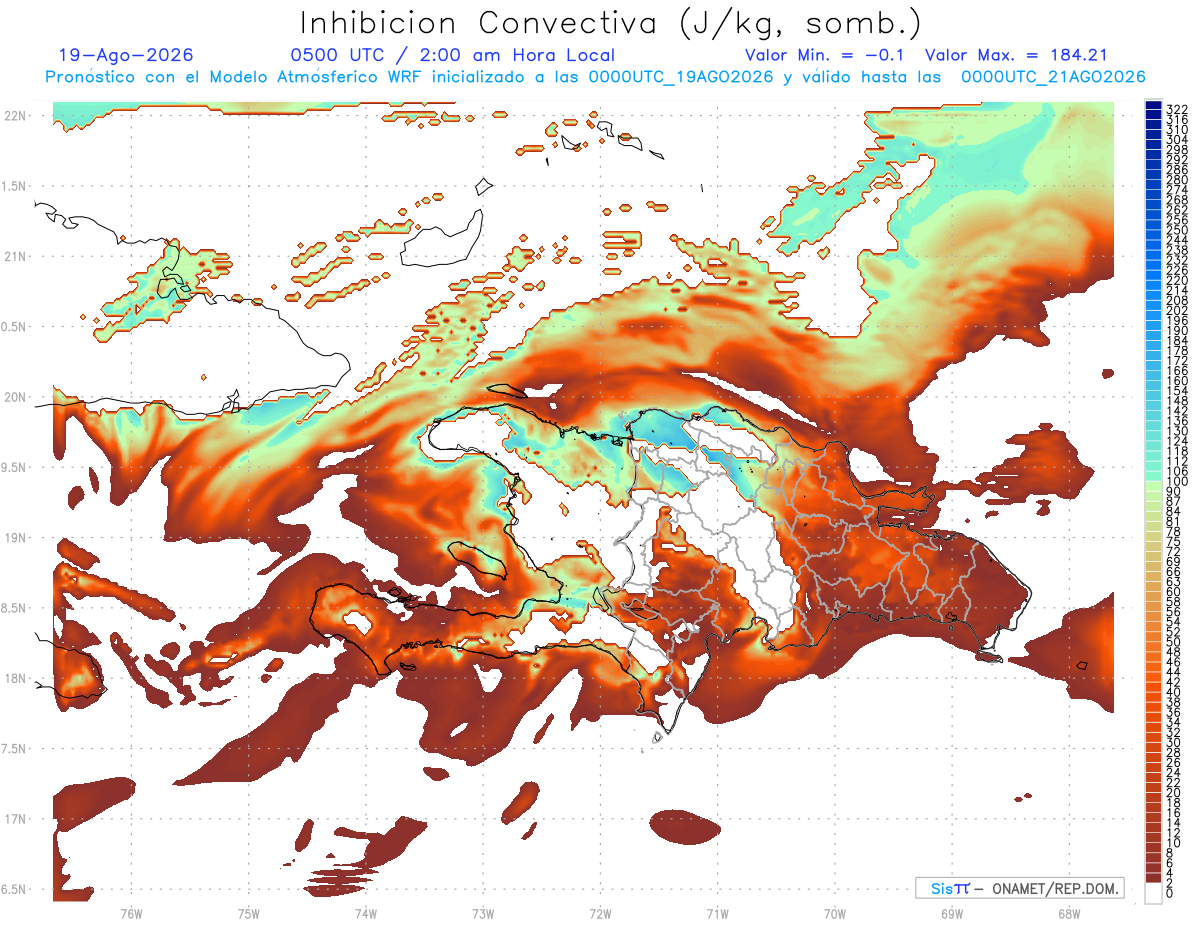The image size is (1200, 927).
Task: Click the title "Inhibicion Convectiva (J/kg, somb.)"
Action: coord(611,24)
